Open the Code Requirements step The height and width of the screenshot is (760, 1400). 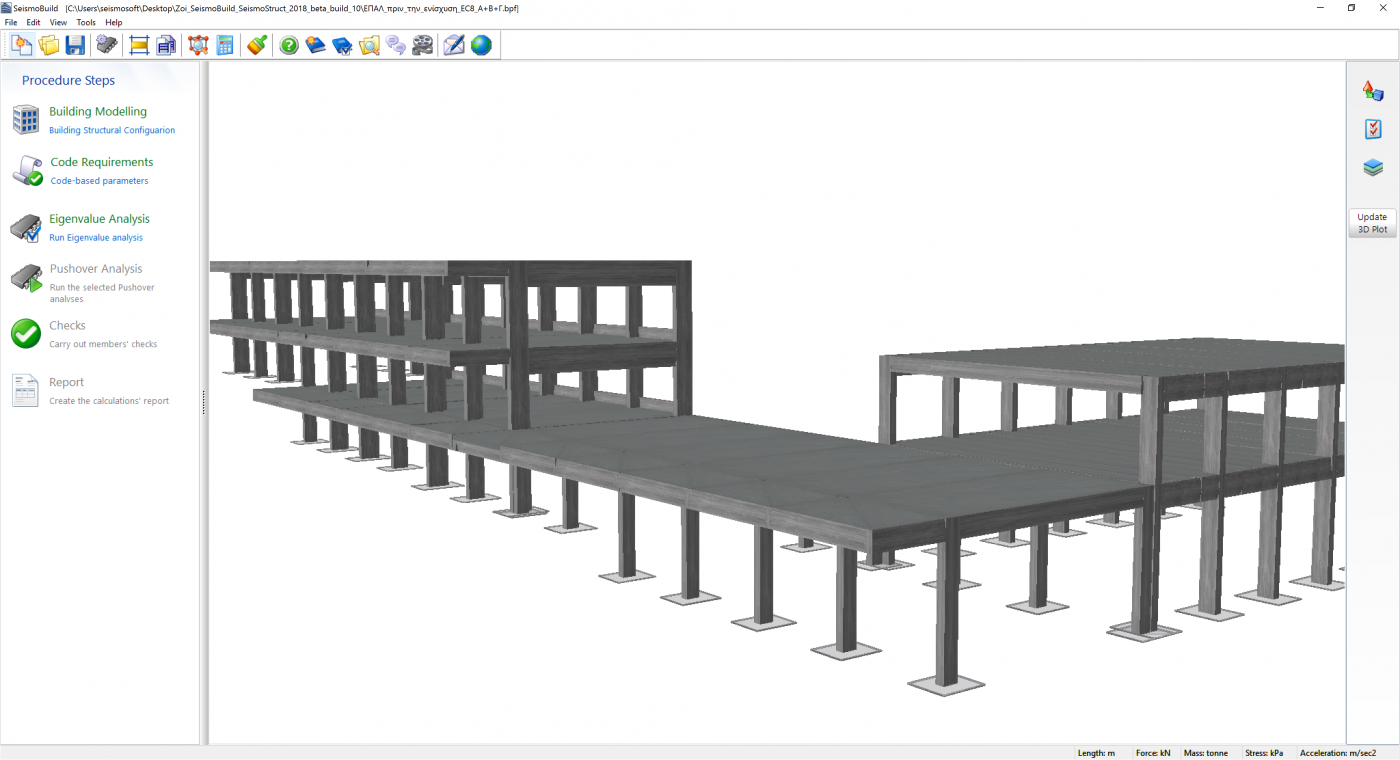click(101, 162)
